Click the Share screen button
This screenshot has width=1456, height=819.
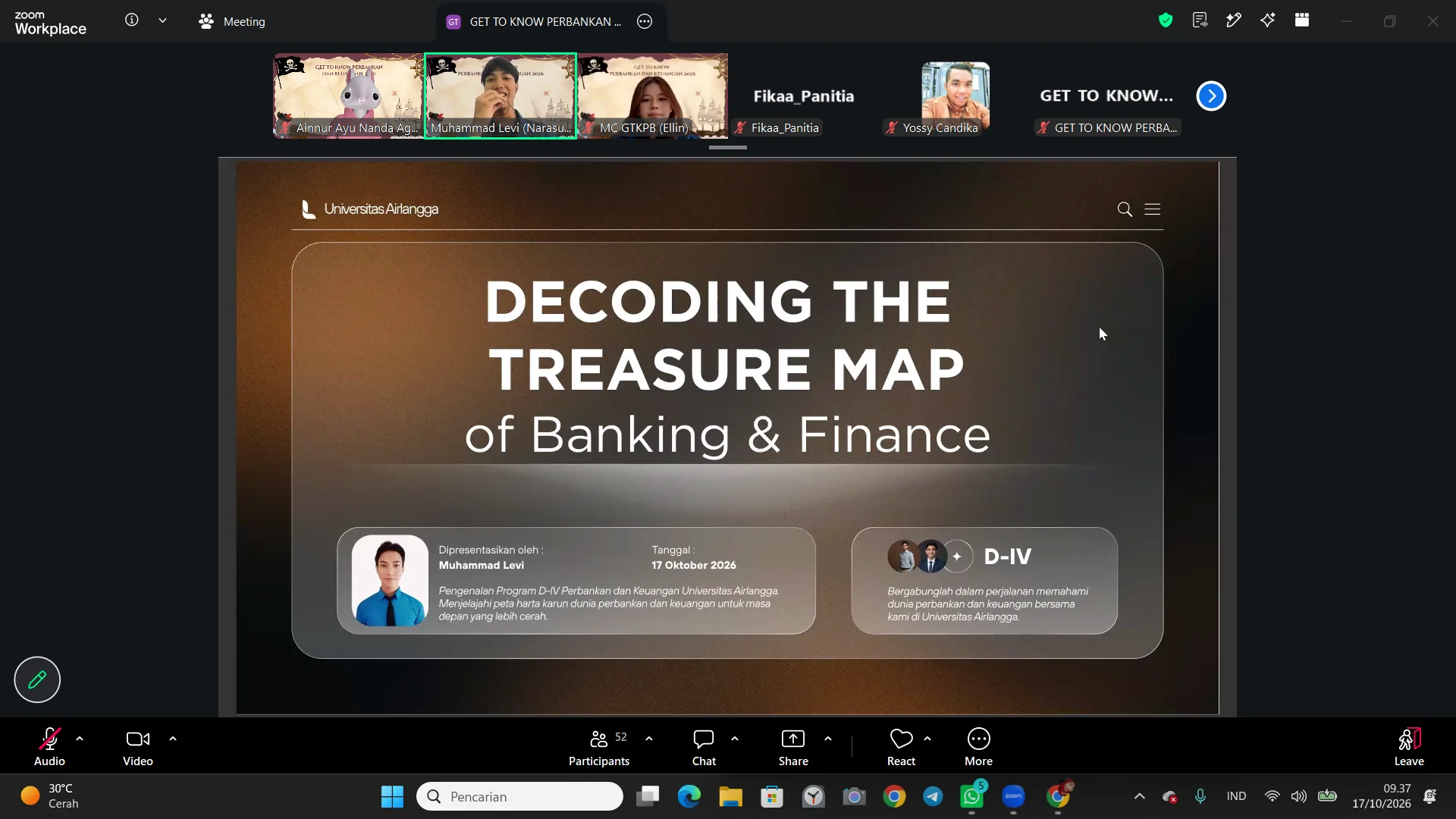point(793,747)
